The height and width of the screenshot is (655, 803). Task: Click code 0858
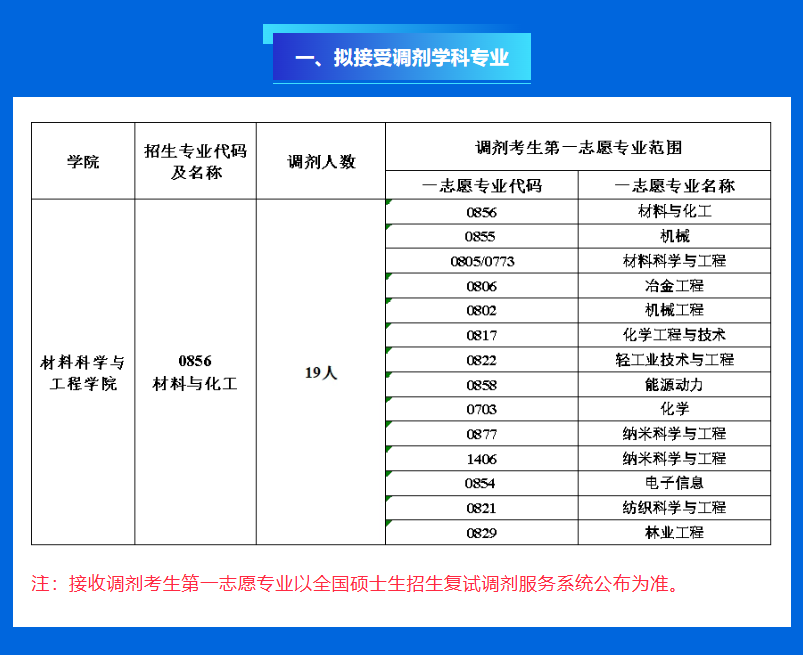click(x=482, y=385)
